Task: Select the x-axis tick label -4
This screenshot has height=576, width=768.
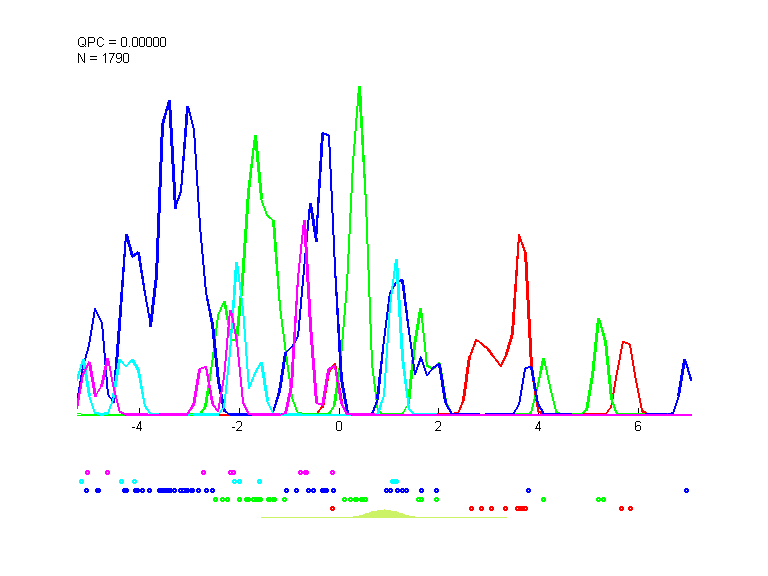Action: 136,427
